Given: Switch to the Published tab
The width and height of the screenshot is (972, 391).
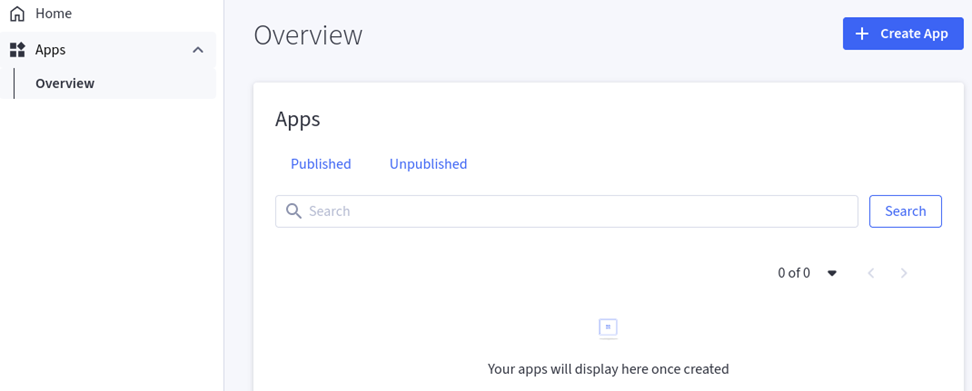Looking at the screenshot, I should pyautogui.click(x=321, y=164).
